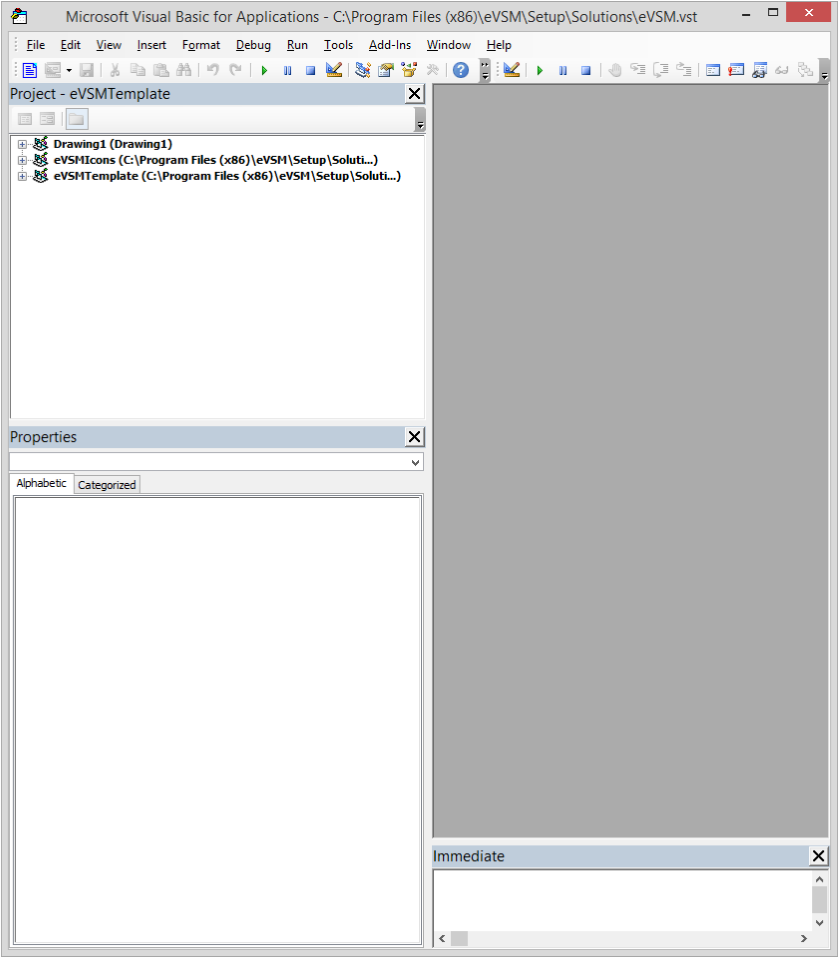Switch to the Categorized tab
Image resolution: width=839 pixels, height=958 pixels.
point(107,485)
